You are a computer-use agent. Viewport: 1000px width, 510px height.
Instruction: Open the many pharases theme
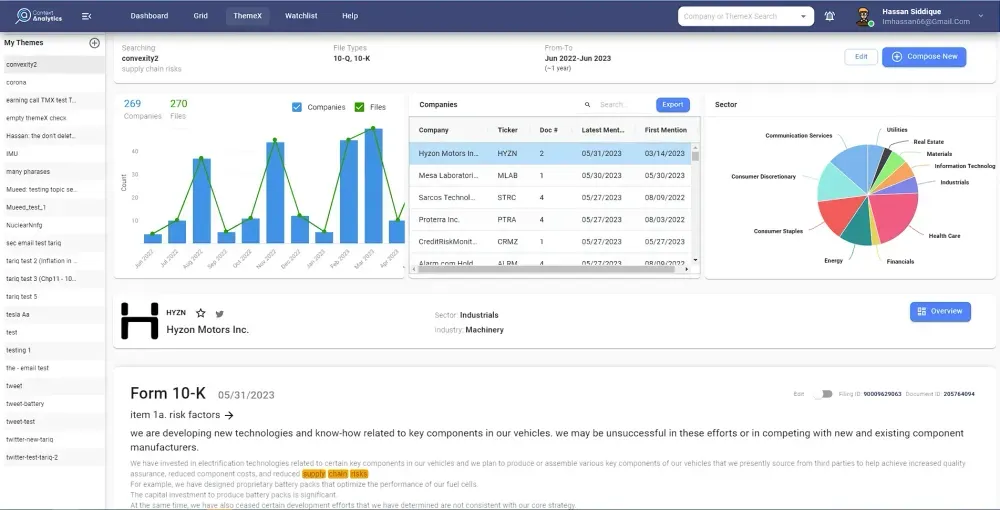click(x=54, y=171)
